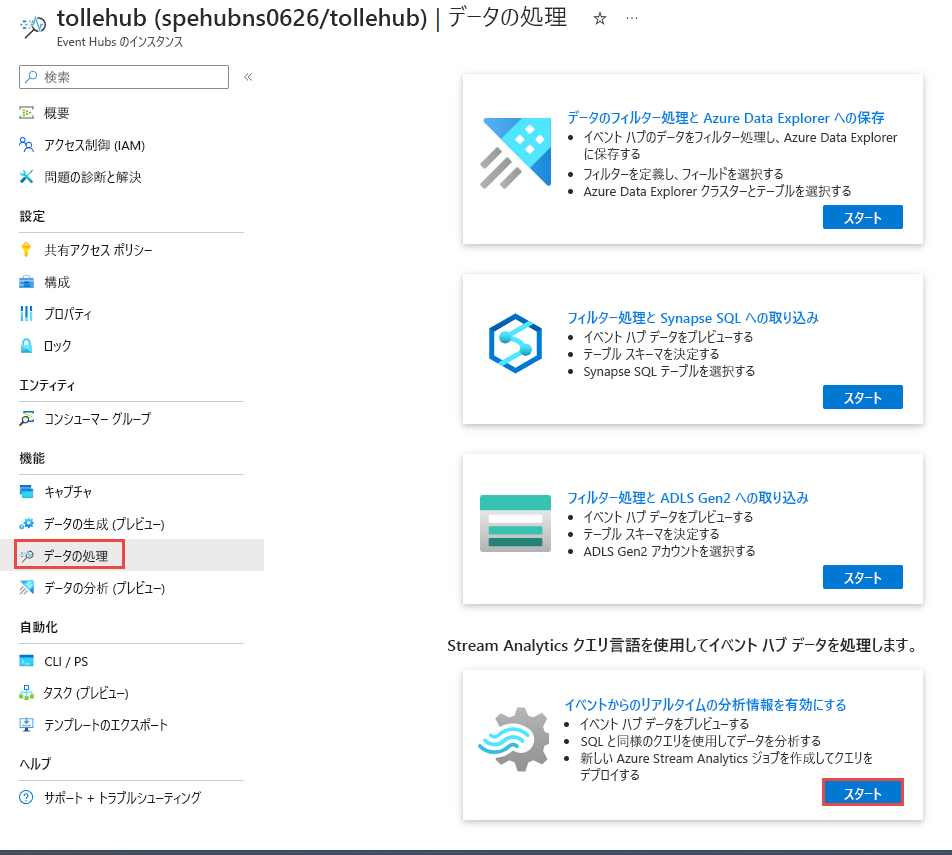
Task: Open テンプレートのエクスポート menu item
Action: pyautogui.click(x=106, y=724)
